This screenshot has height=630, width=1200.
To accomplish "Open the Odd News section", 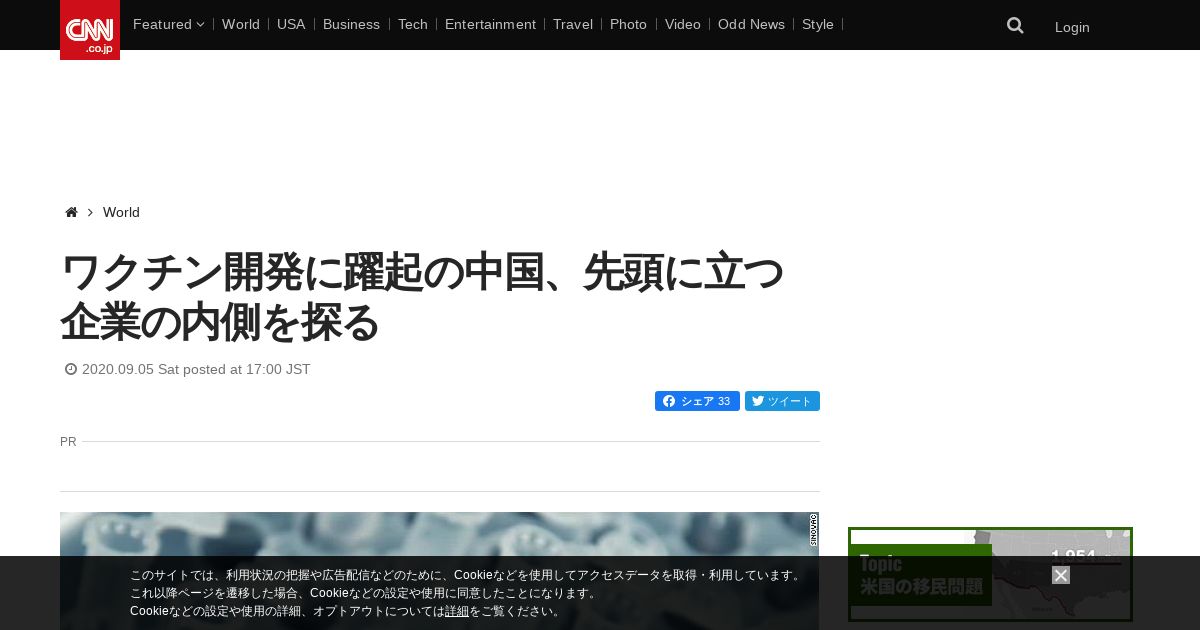I will (x=751, y=24).
